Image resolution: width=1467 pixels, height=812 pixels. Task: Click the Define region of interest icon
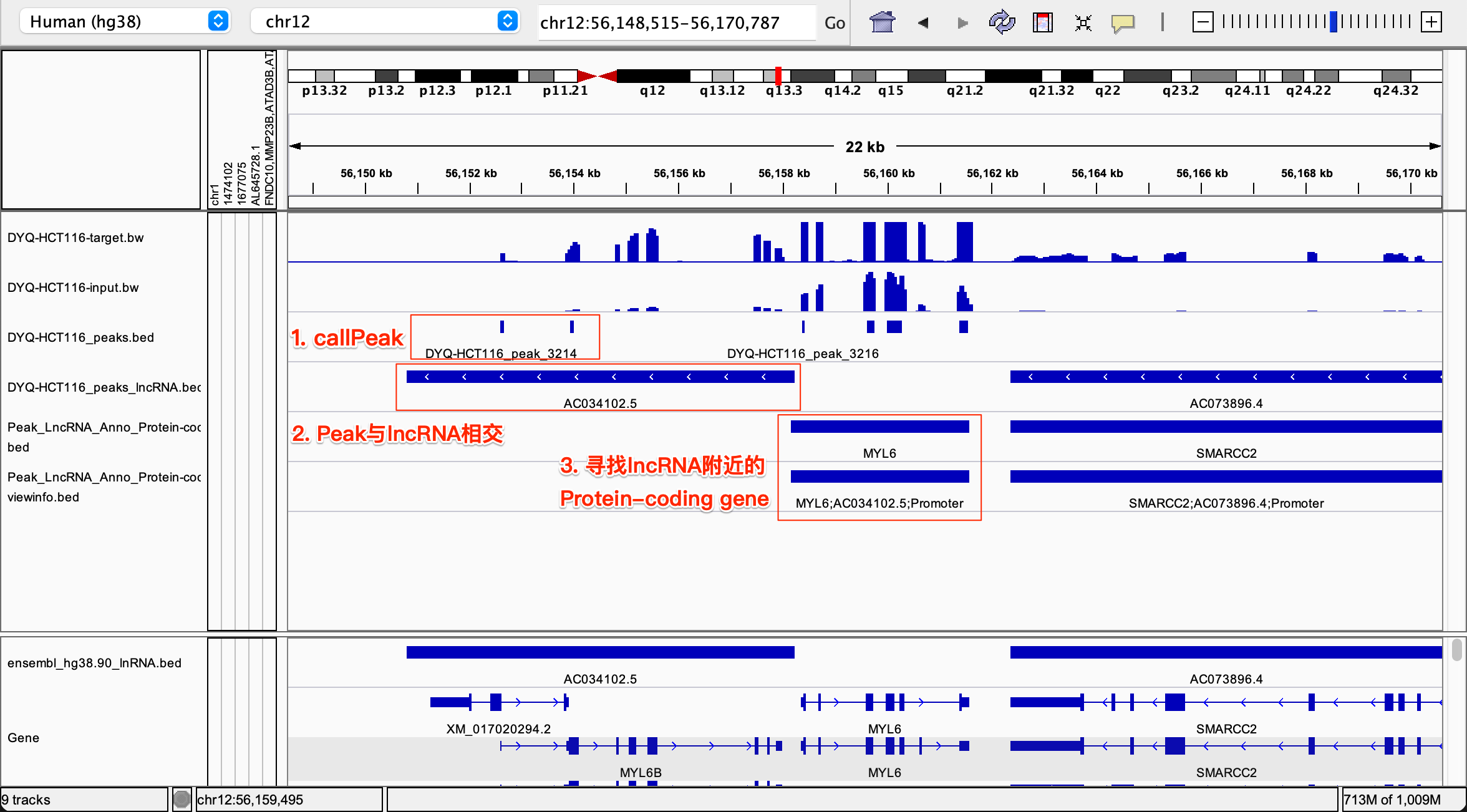click(x=1042, y=23)
